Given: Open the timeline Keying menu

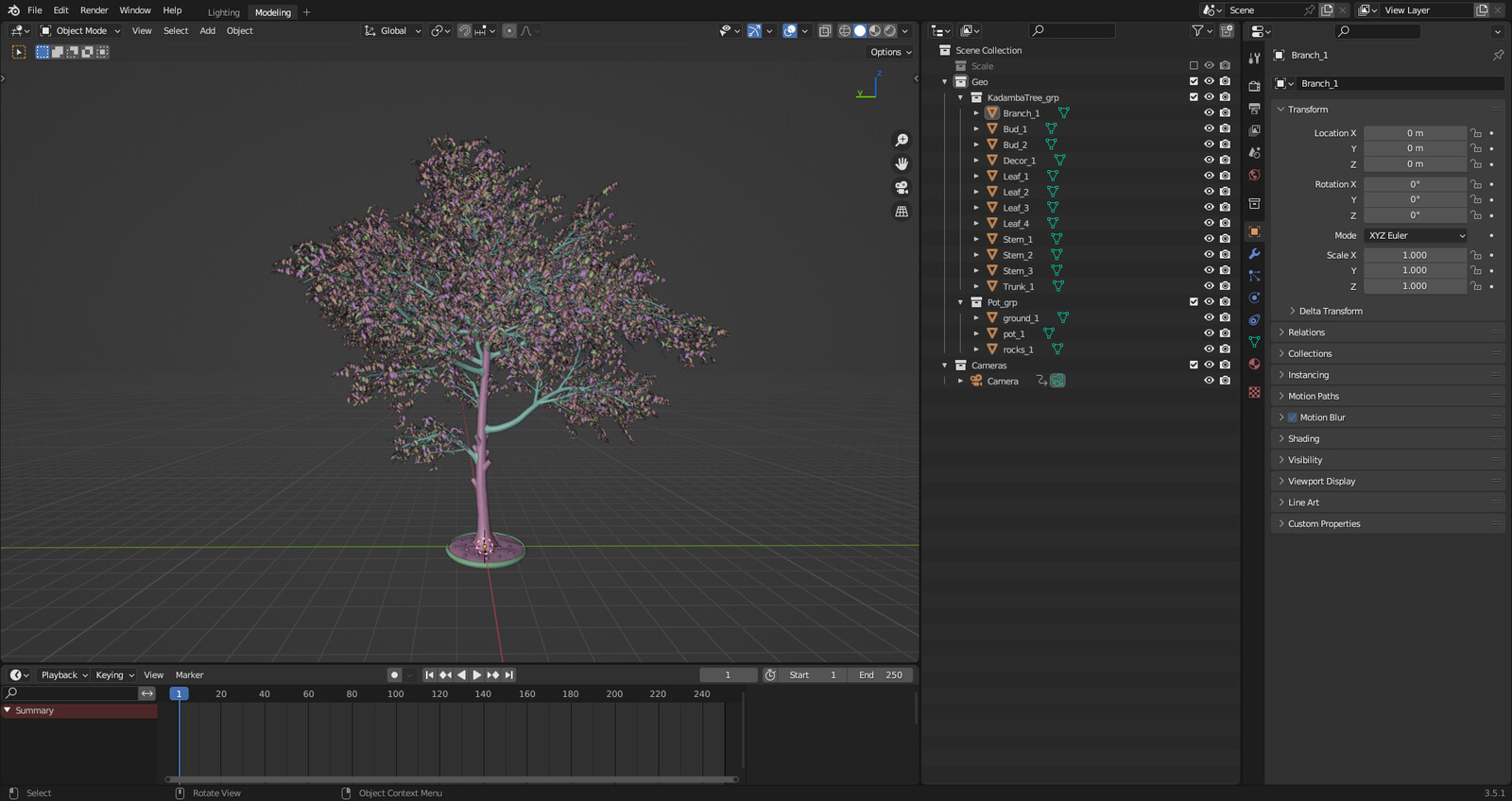Looking at the screenshot, I should [114, 675].
